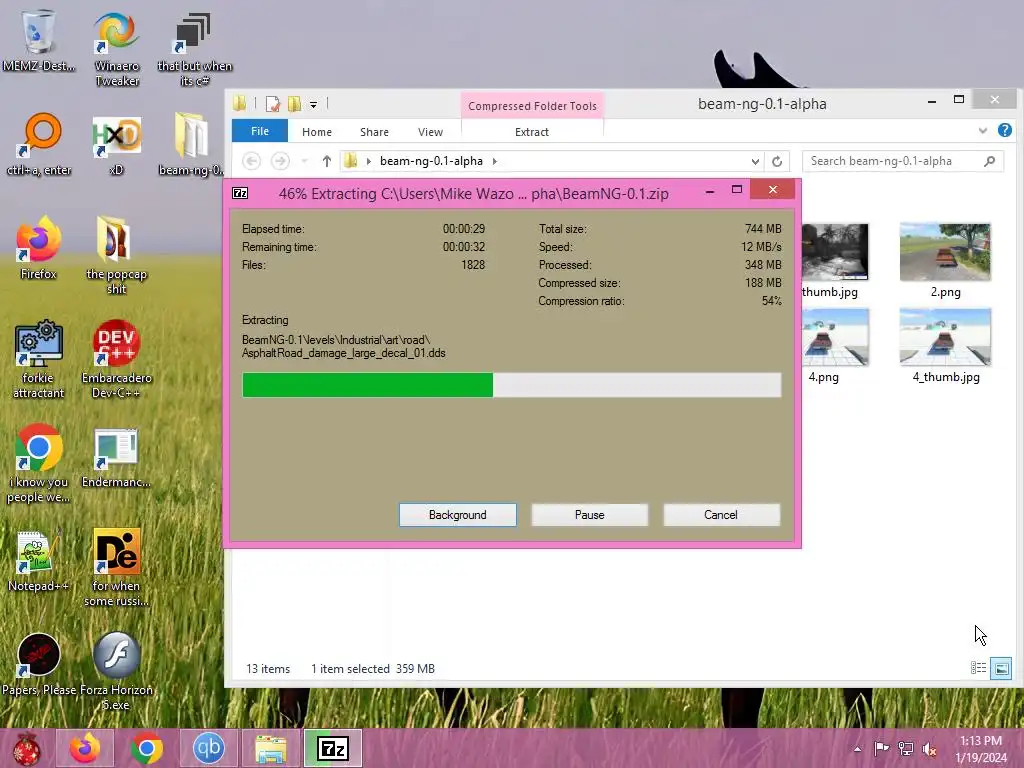Open the recent locations dropdown arrow
The width and height of the screenshot is (1024, 768).
point(304,161)
